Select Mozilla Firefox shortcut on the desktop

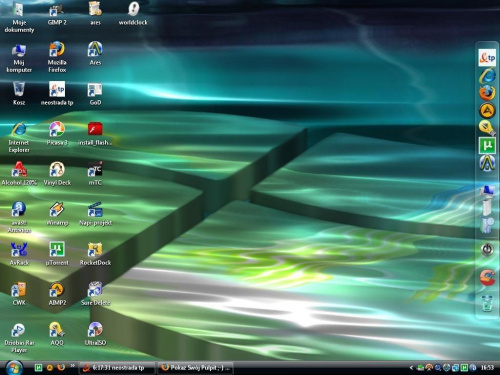pyautogui.click(x=57, y=57)
